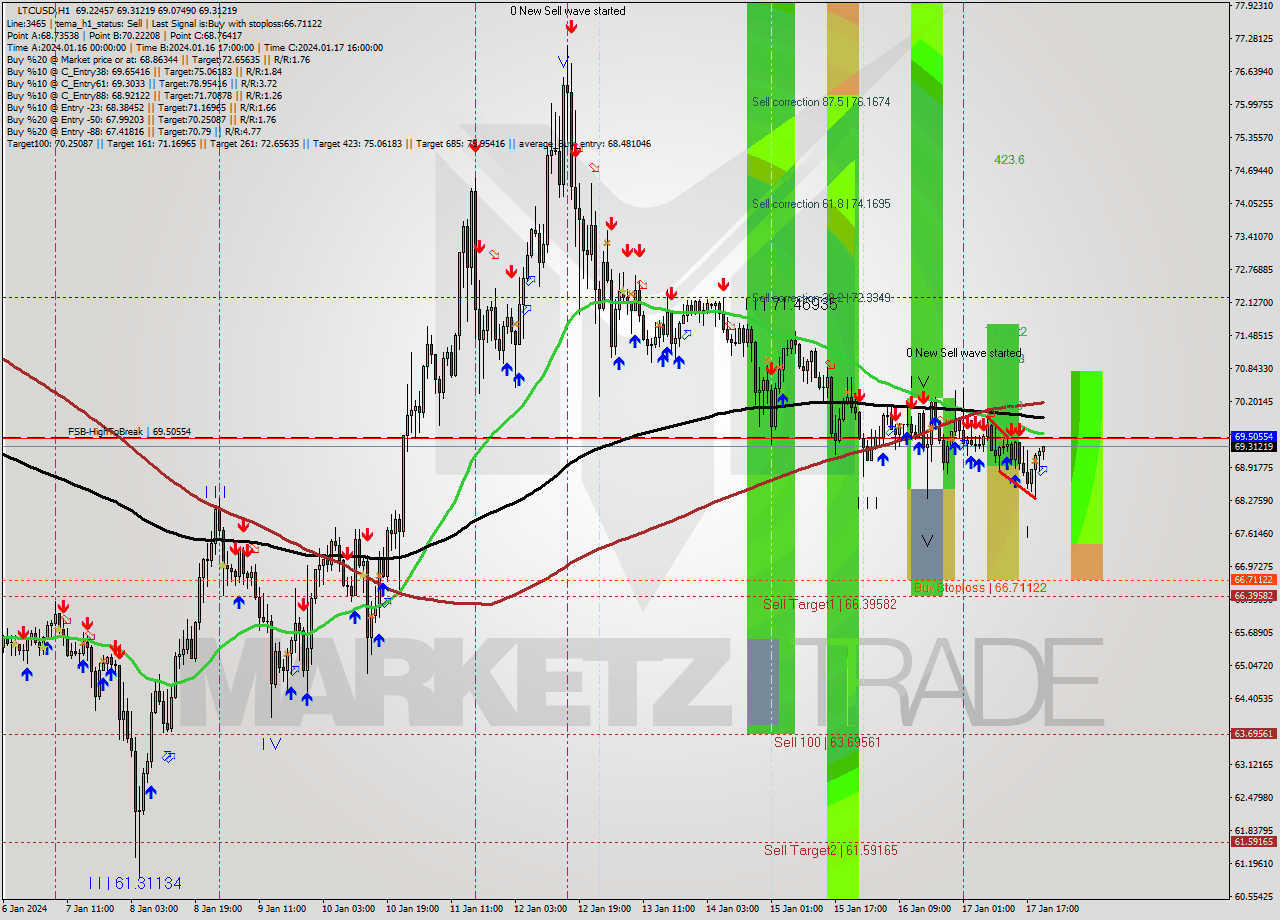Select the Sell 100 | 63.69561 label
This screenshot has width=1280, height=920.
[x=827, y=743]
